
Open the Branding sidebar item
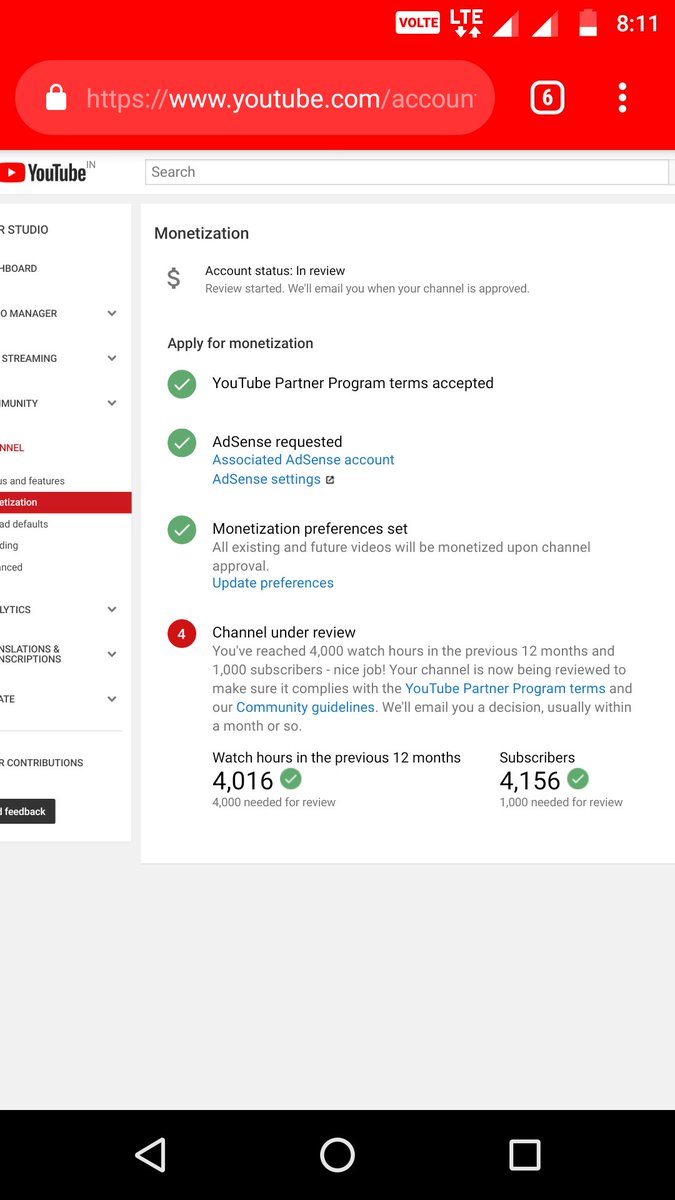pos(10,545)
